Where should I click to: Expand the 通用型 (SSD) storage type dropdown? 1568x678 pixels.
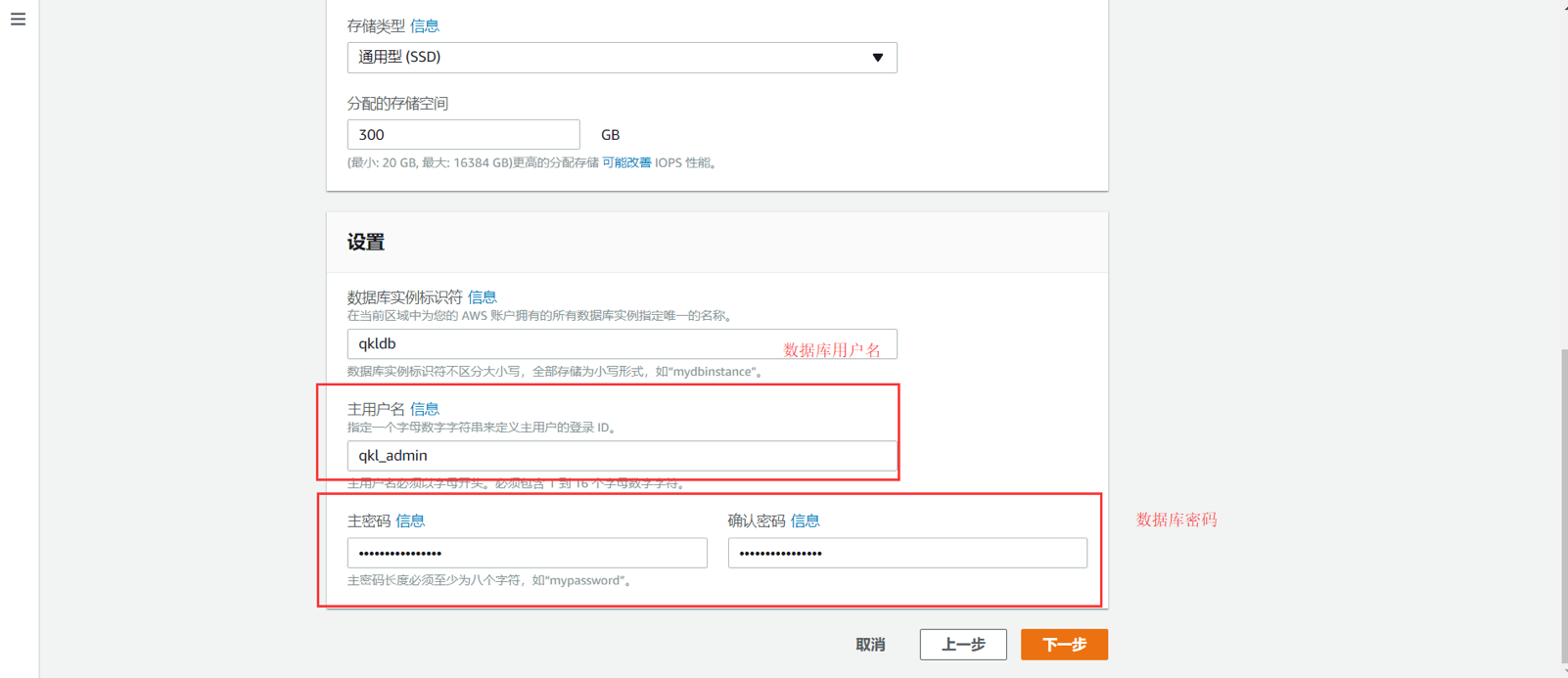[607, 58]
